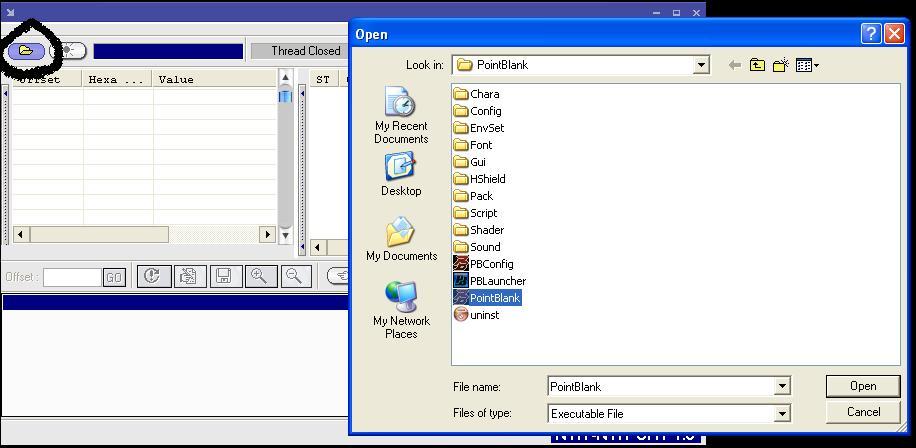The image size is (916, 448).
Task: Click the pointing hand button in toolbar
Action: click(338, 276)
